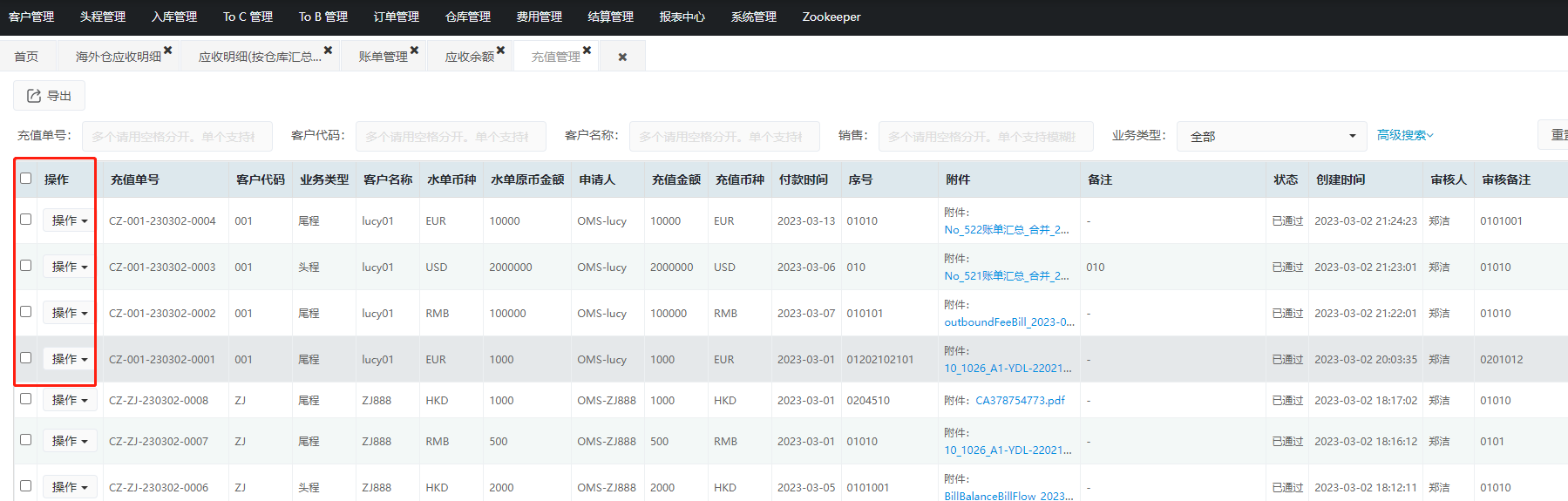This screenshot has width=1568, height=501.
Task: Switch to the 首页 tab
Action: 26,57
